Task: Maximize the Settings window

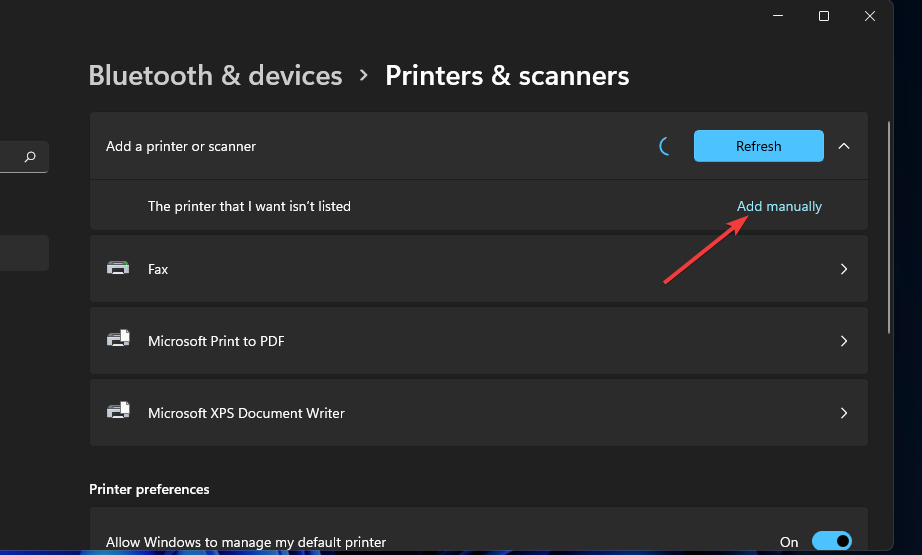Action: 824,16
